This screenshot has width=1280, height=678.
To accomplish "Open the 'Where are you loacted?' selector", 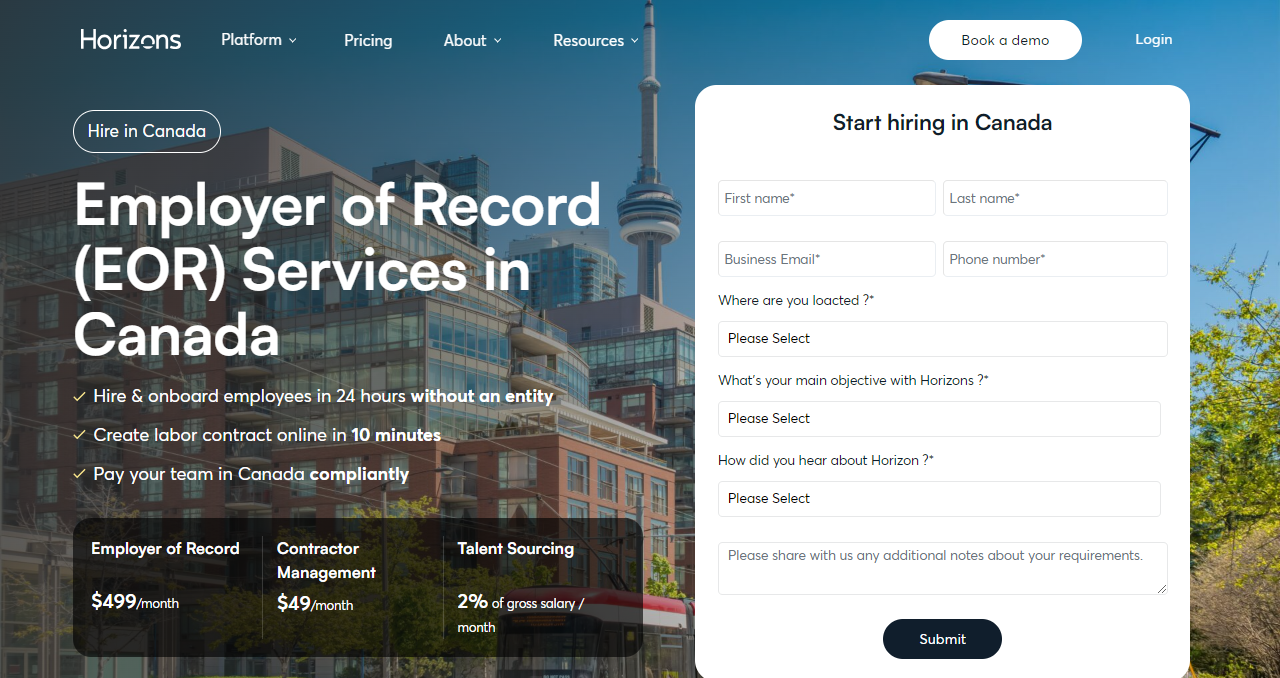I will [942, 339].
